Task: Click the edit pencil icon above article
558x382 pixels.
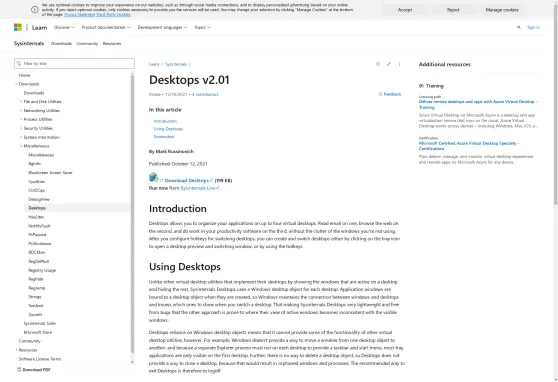Action: (x=389, y=64)
